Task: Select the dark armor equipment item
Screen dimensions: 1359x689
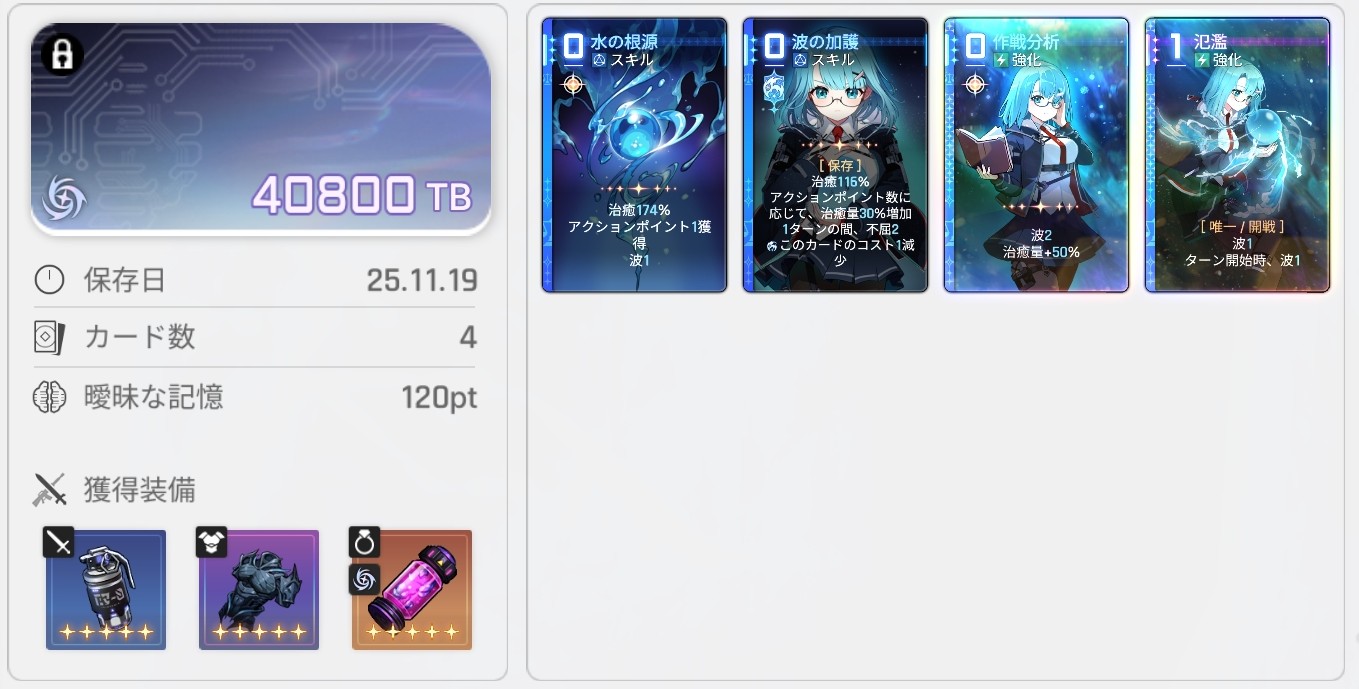Action: coord(259,590)
